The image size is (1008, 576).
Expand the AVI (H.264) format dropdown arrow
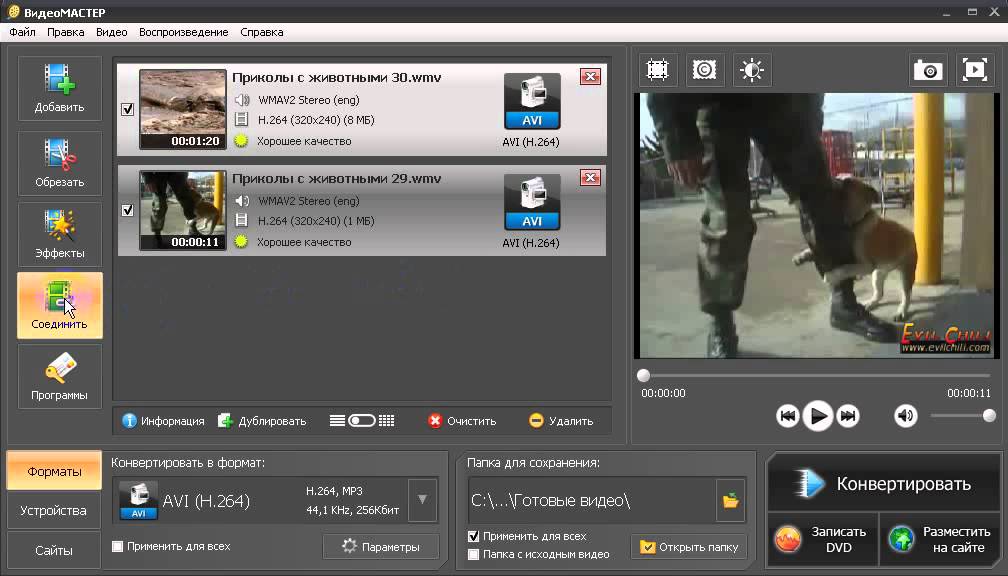[423, 500]
